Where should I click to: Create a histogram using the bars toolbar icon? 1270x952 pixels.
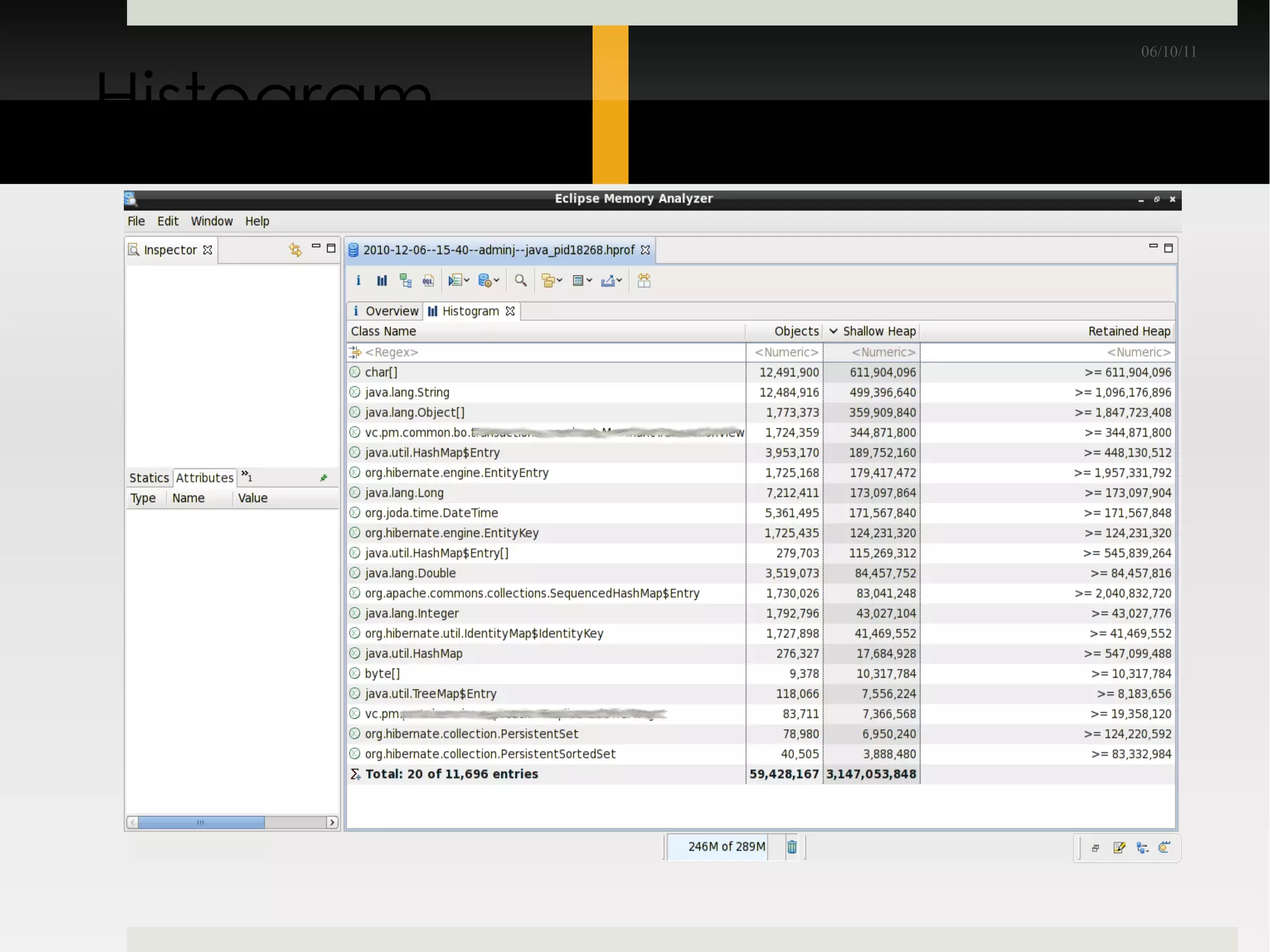[x=382, y=280]
